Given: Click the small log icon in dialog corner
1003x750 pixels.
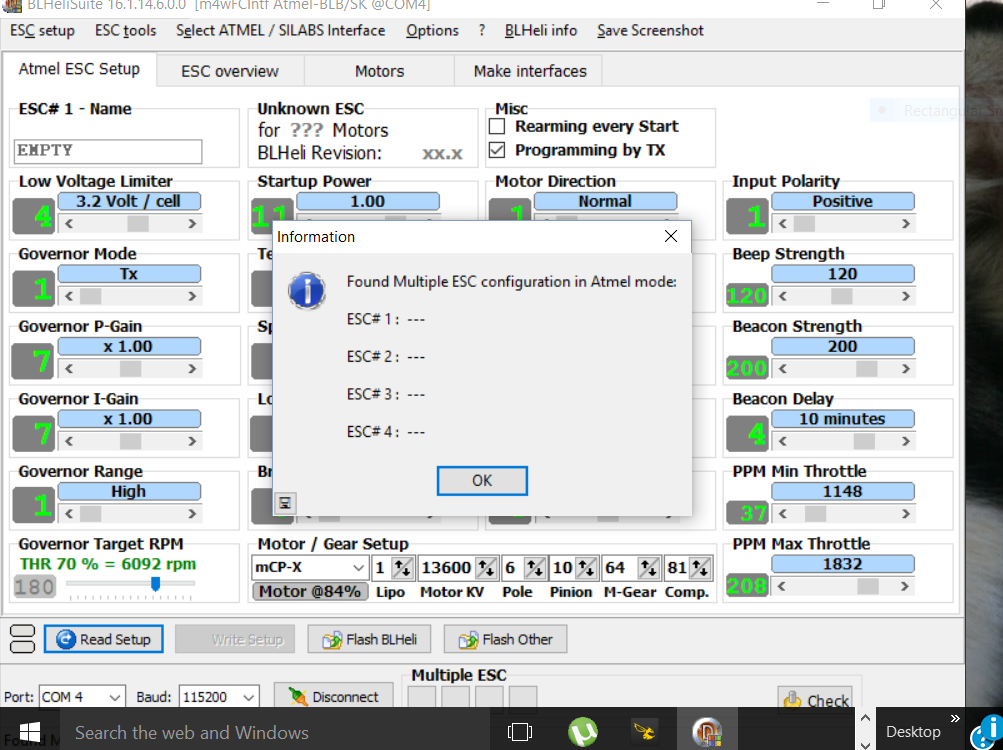Looking at the screenshot, I should [x=285, y=503].
